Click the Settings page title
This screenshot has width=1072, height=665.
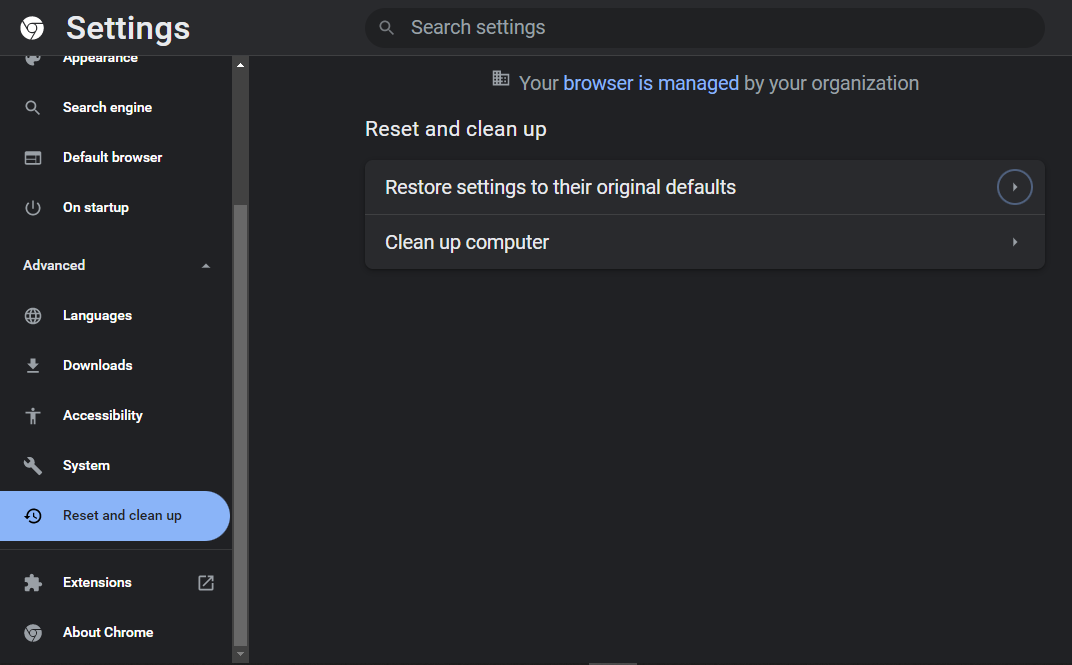click(128, 29)
